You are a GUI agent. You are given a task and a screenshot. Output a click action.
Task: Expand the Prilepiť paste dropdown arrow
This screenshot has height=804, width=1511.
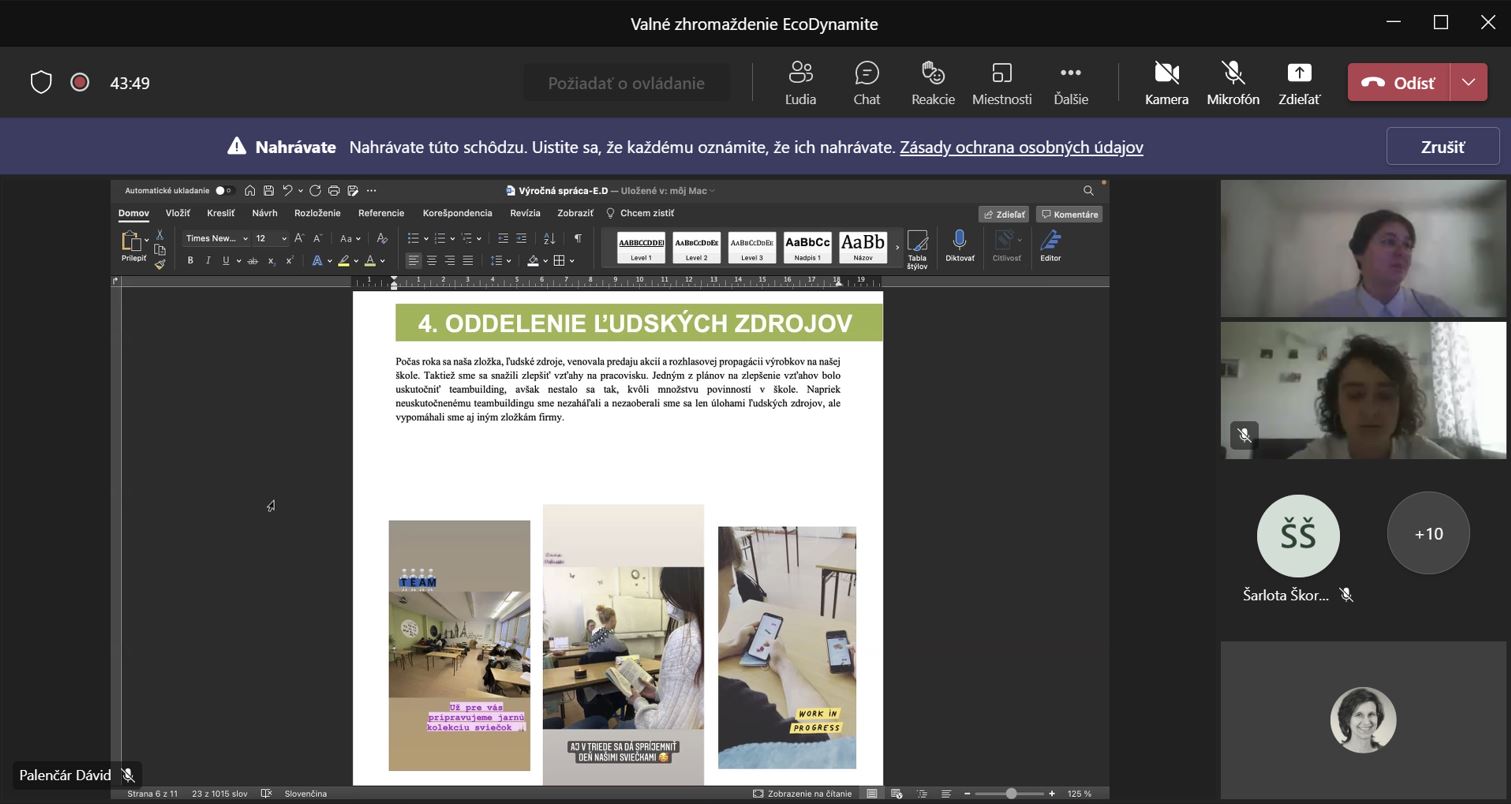(x=146, y=240)
